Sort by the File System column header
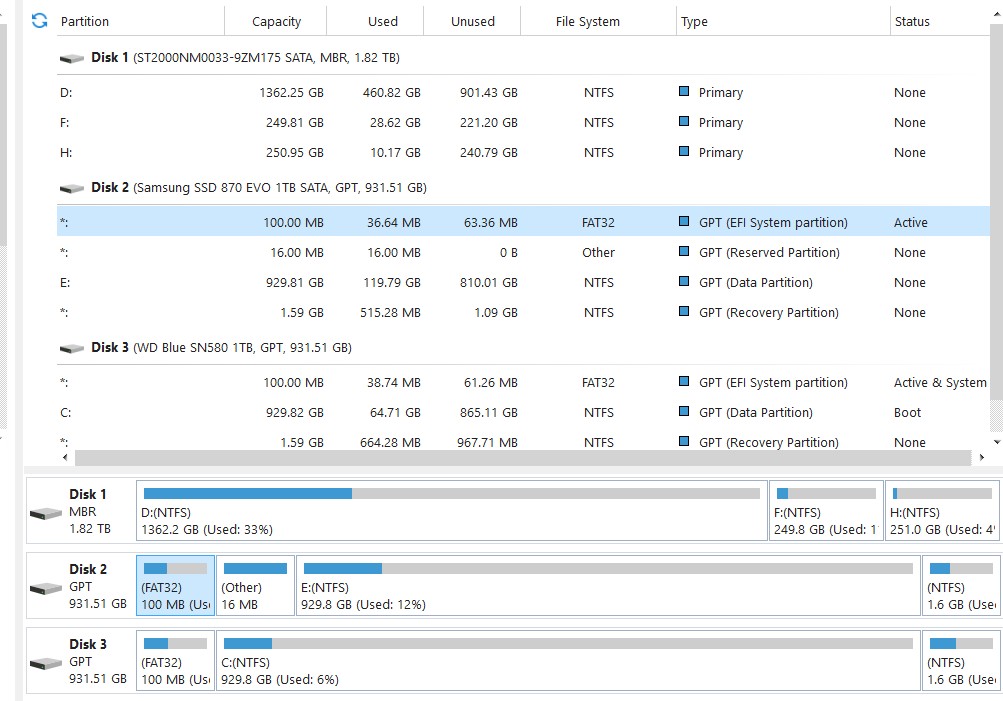 tap(587, 21)
